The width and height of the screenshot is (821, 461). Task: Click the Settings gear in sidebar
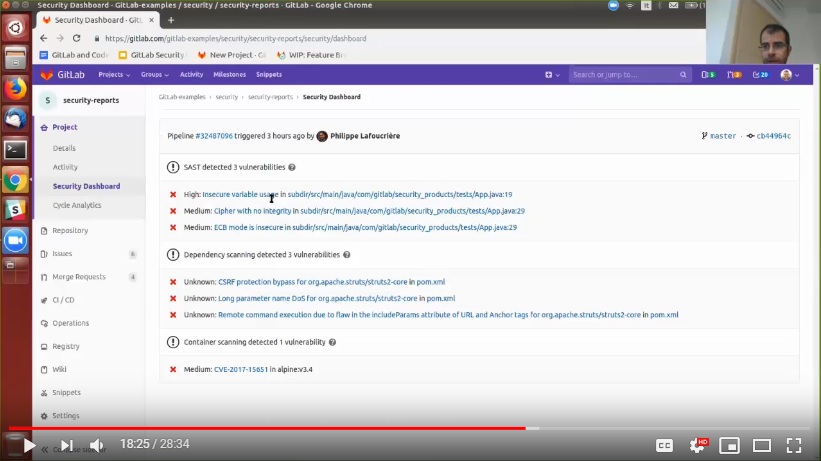[x=44, y=416]
